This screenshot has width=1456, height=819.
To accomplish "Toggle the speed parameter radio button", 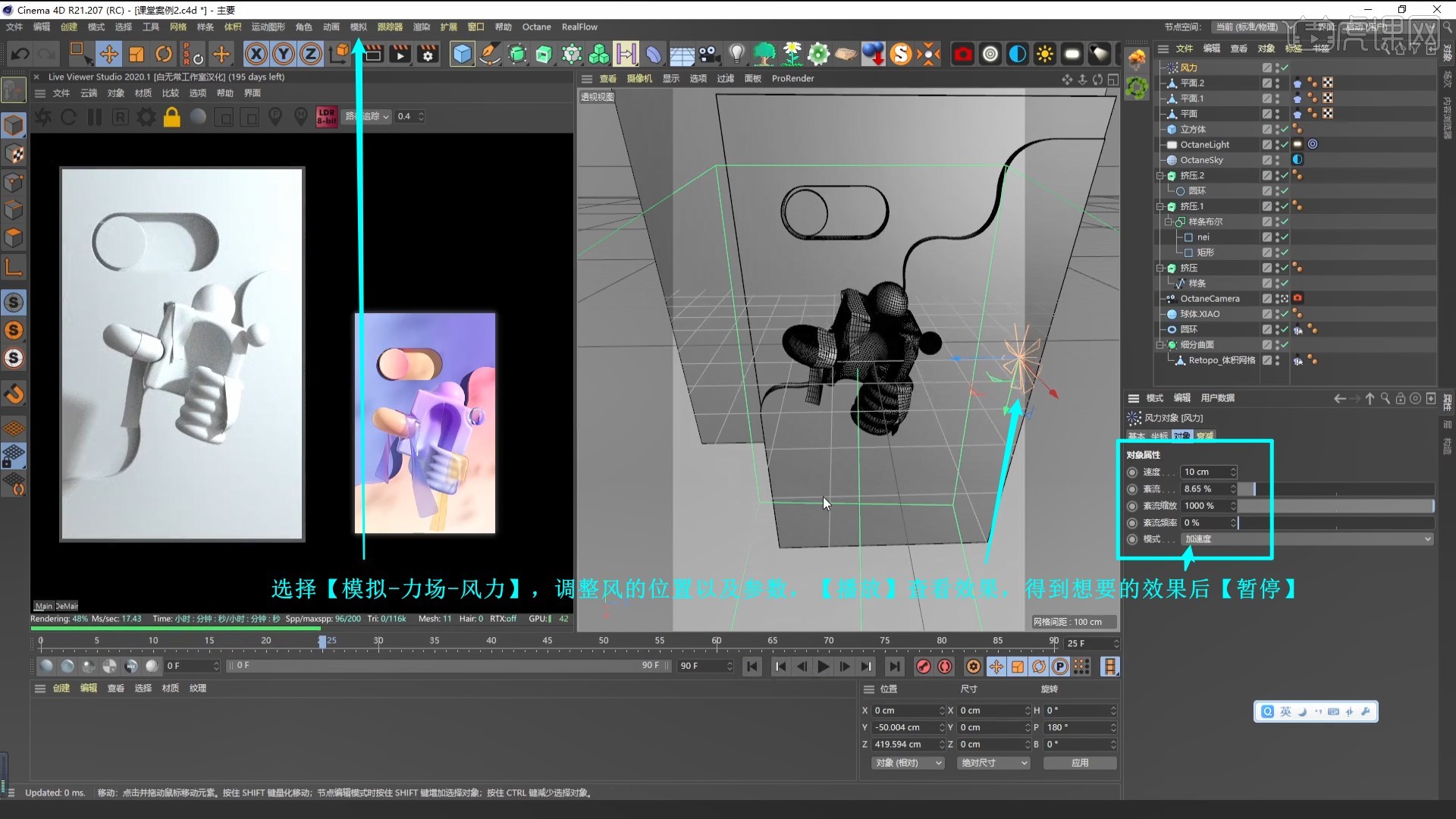I will 1133,472.
